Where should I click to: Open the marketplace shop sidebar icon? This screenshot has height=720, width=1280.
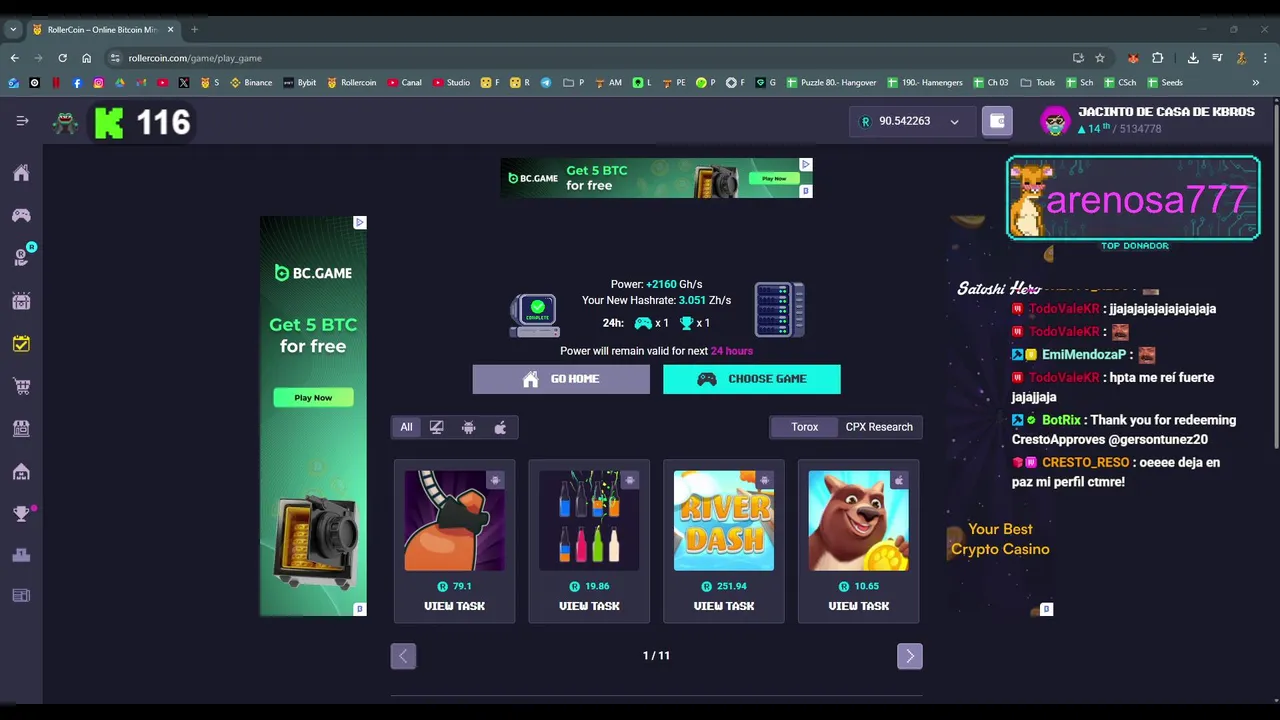[21, 428]
